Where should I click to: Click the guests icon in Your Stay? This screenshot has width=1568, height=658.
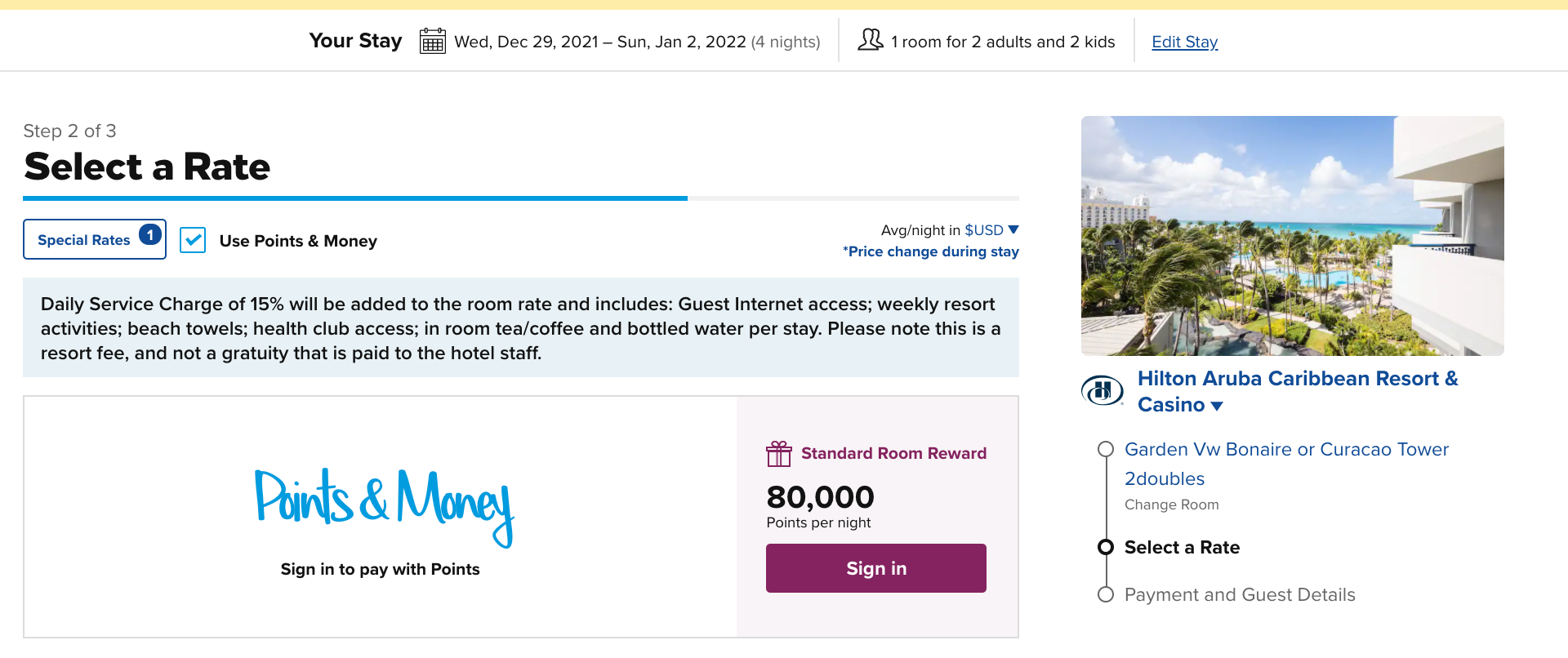pos(871,40)
